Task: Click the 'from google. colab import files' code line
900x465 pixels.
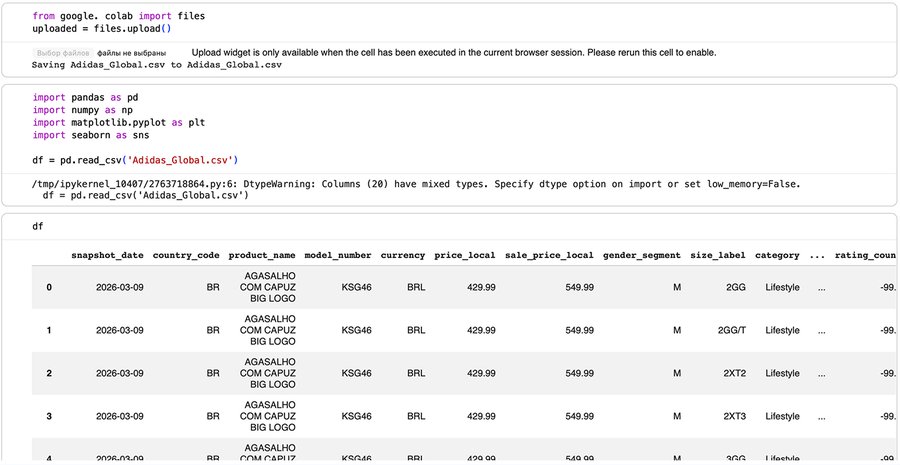Action: pyautogui.click(x=119, y=16)
